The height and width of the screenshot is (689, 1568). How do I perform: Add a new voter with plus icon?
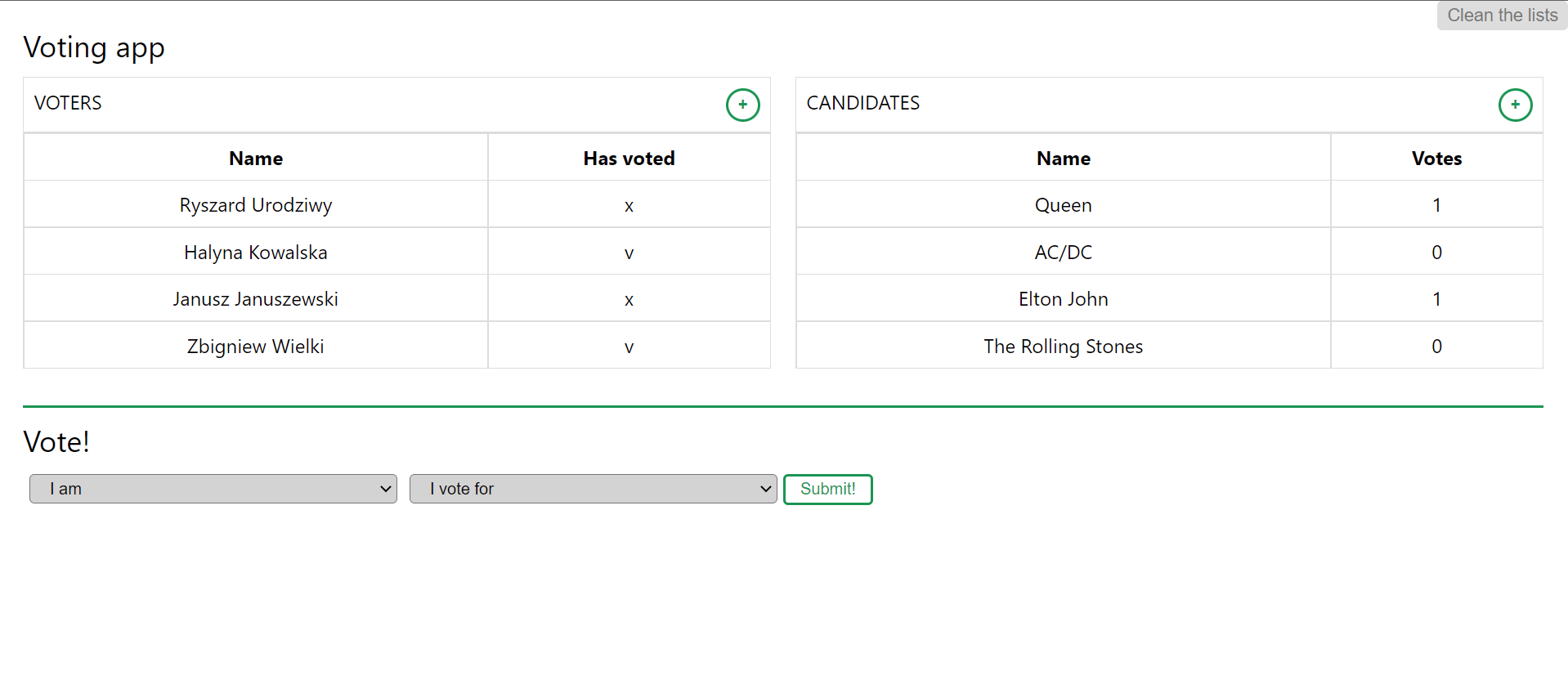tap(742, 105)
